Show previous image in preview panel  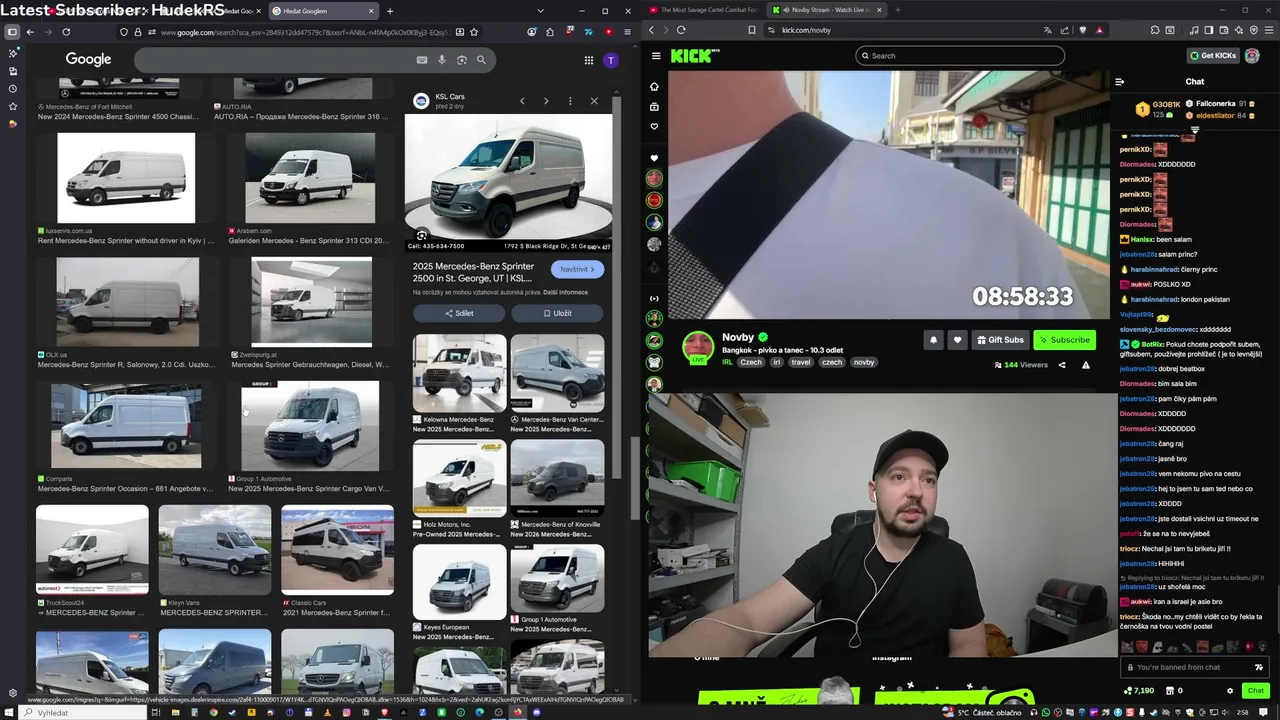(522, 101)
